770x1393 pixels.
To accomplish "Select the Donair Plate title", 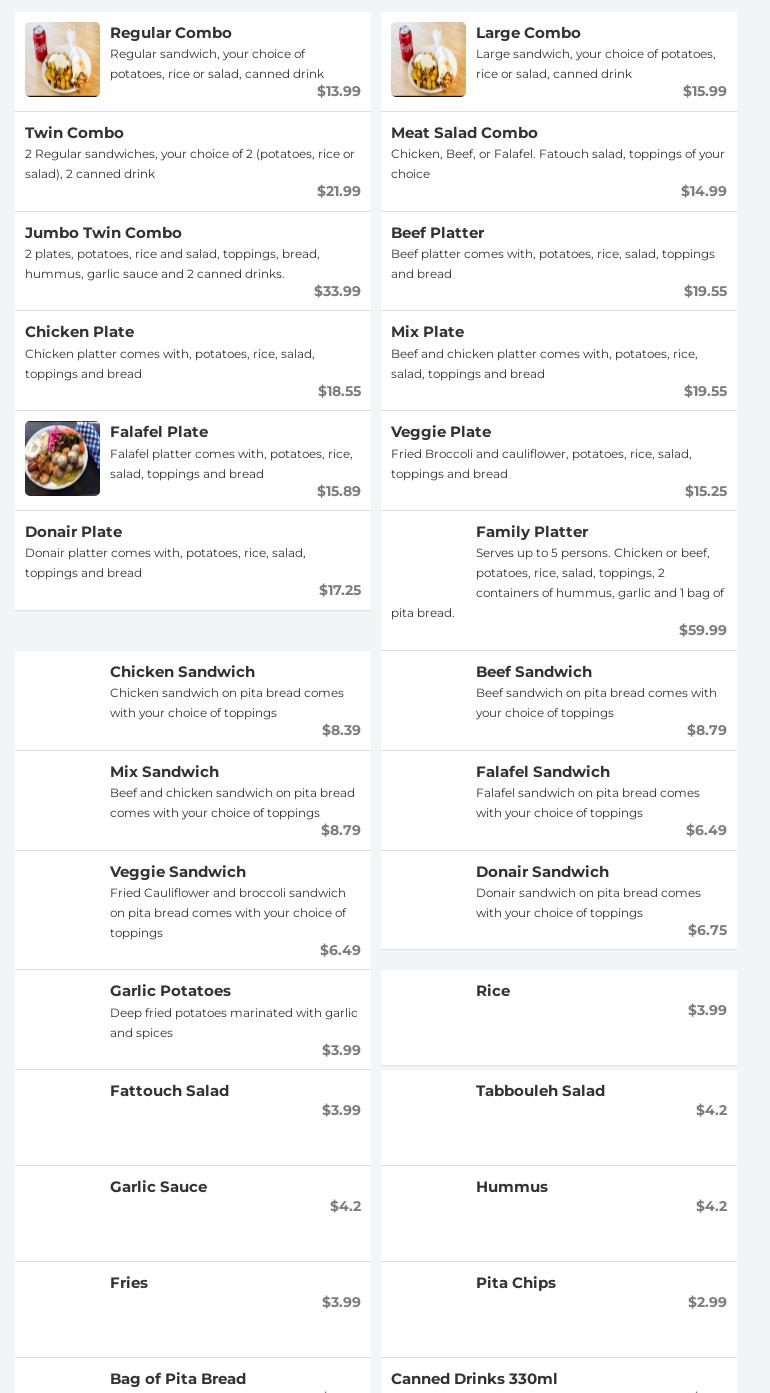I will (73, 532).
